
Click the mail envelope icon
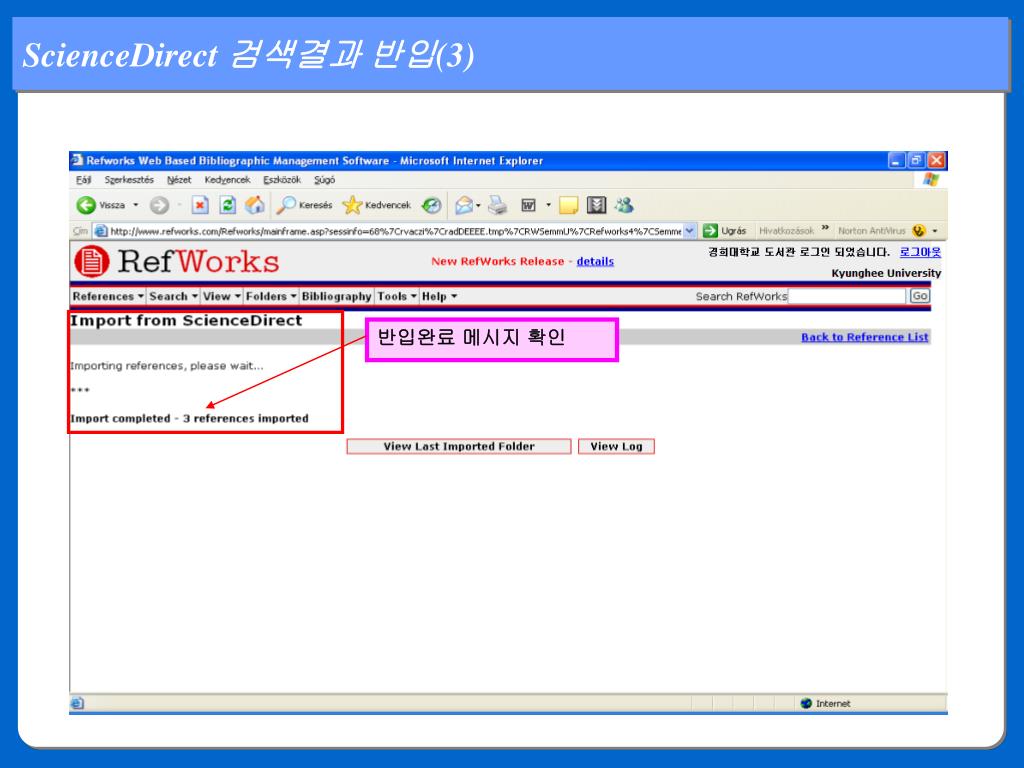pyautogui.click(x=463, y=205)
